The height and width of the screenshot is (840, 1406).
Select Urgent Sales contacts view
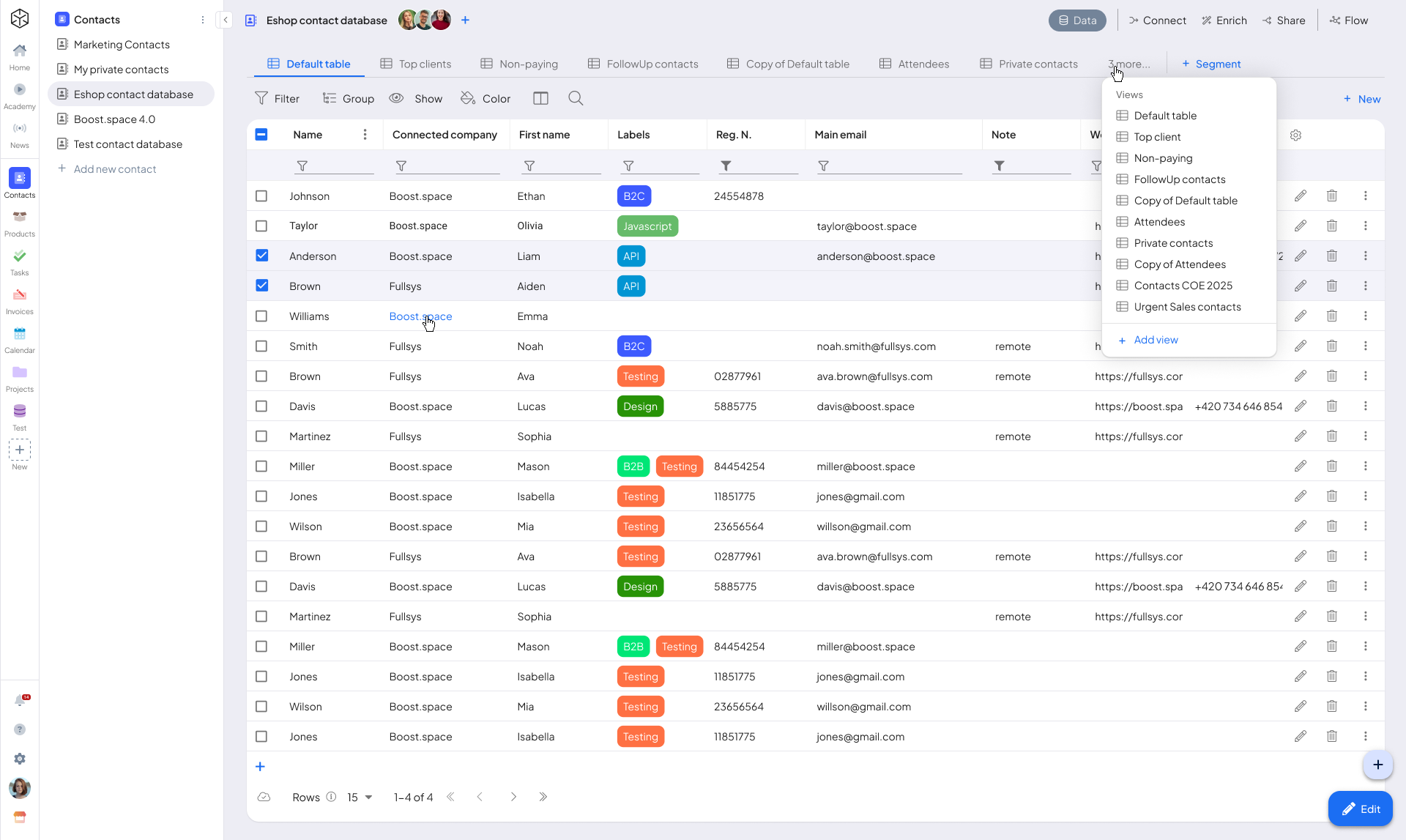click(1186, 307)
